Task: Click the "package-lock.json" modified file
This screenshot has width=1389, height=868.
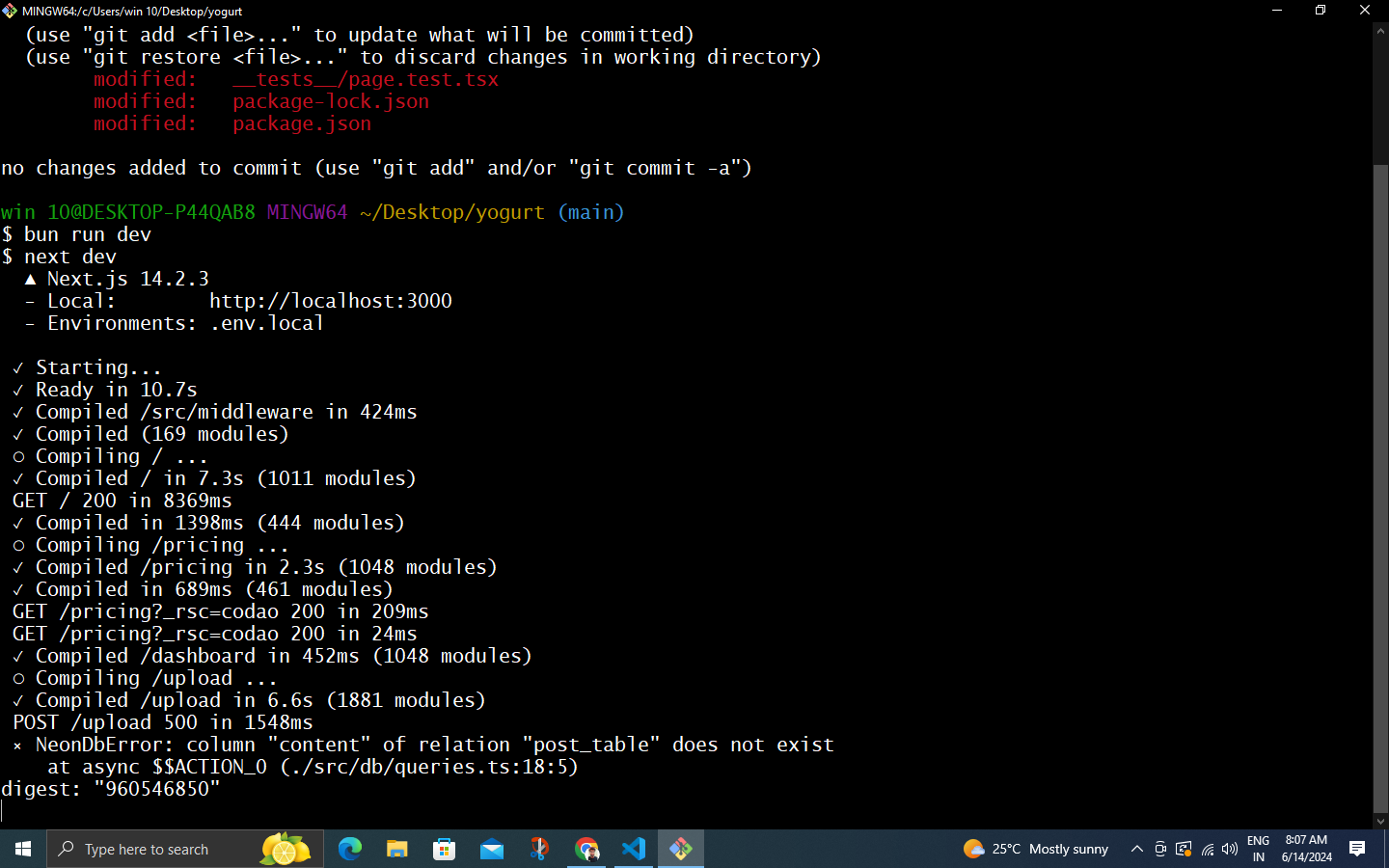Action: coord(331,101)
